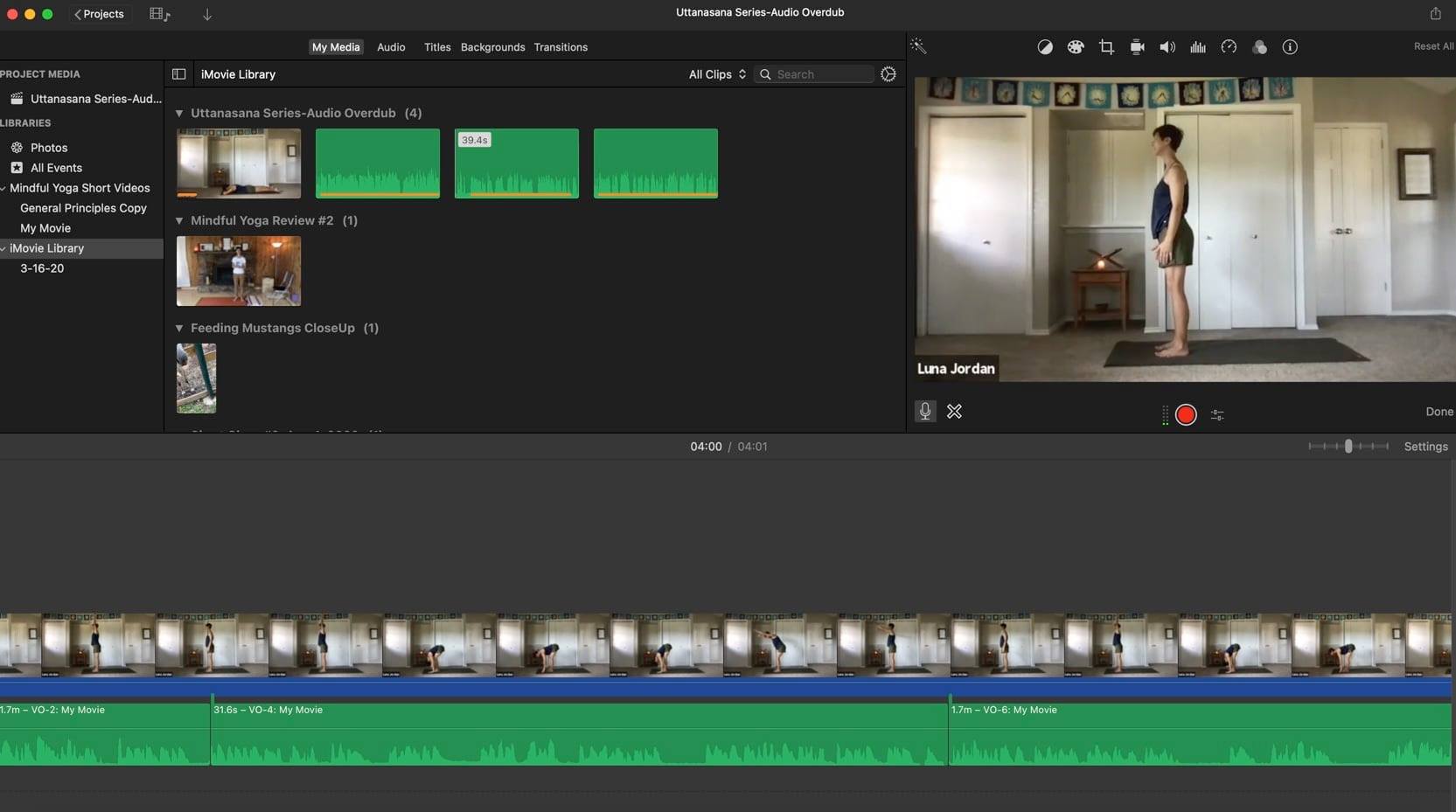Viewport: 1456px width, 812px height.
Task: Open the Stabilization camera tool
Action: pos(1137,47)
